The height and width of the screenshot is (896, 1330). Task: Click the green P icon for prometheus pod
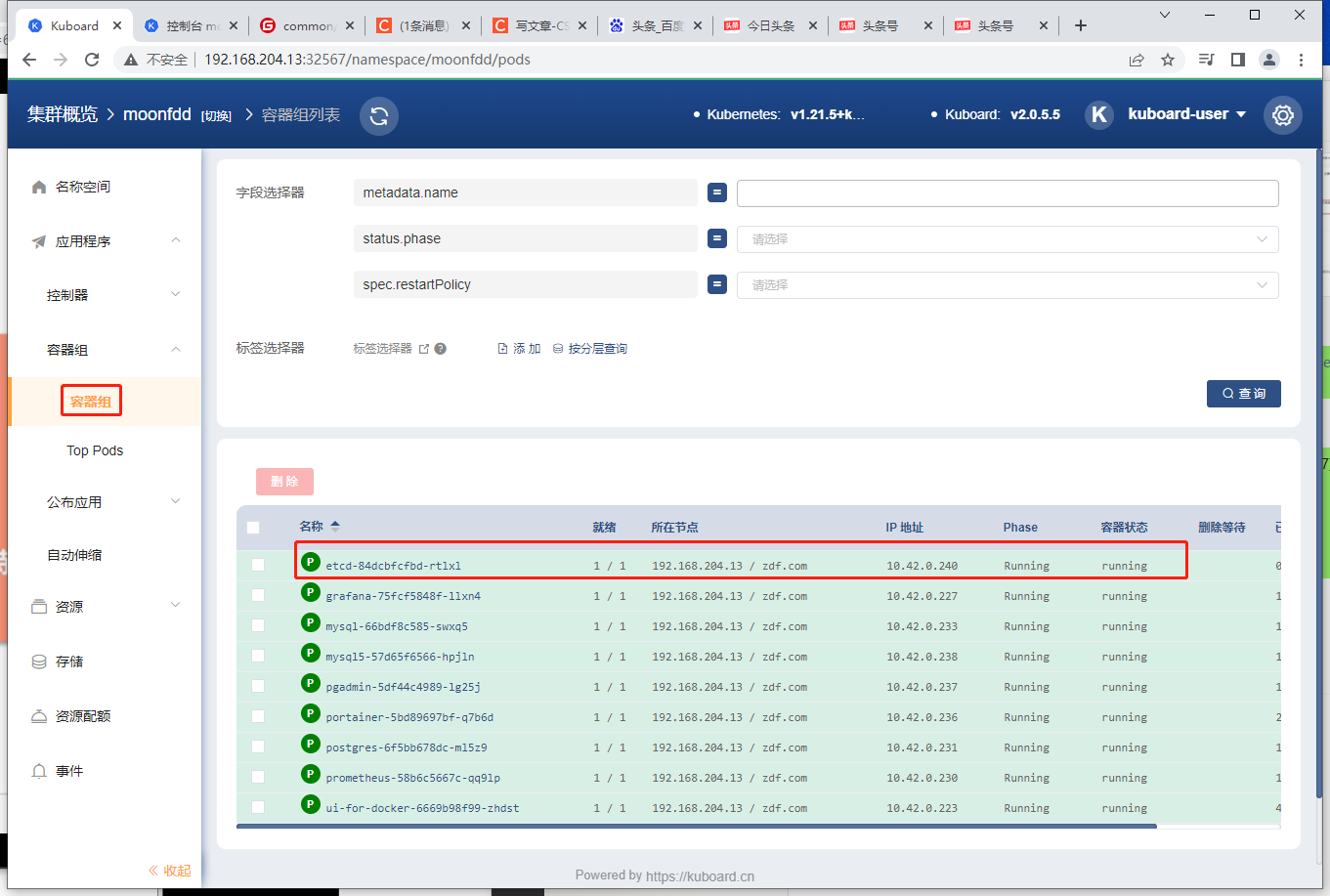311,774
